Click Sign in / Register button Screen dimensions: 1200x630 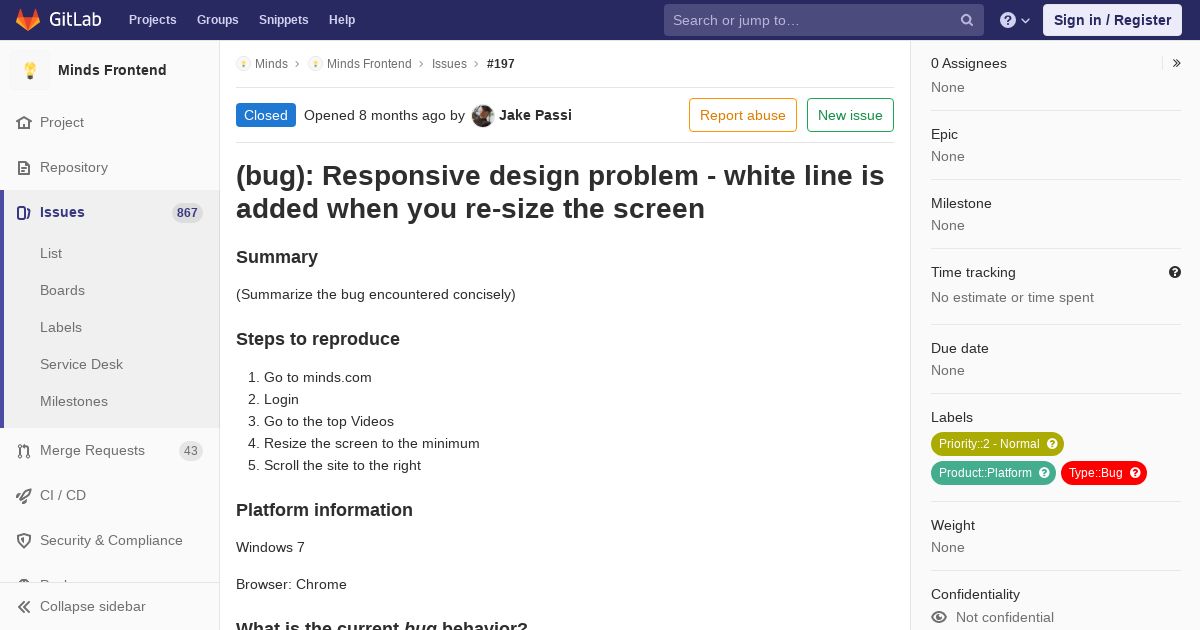click(1112, 20)
